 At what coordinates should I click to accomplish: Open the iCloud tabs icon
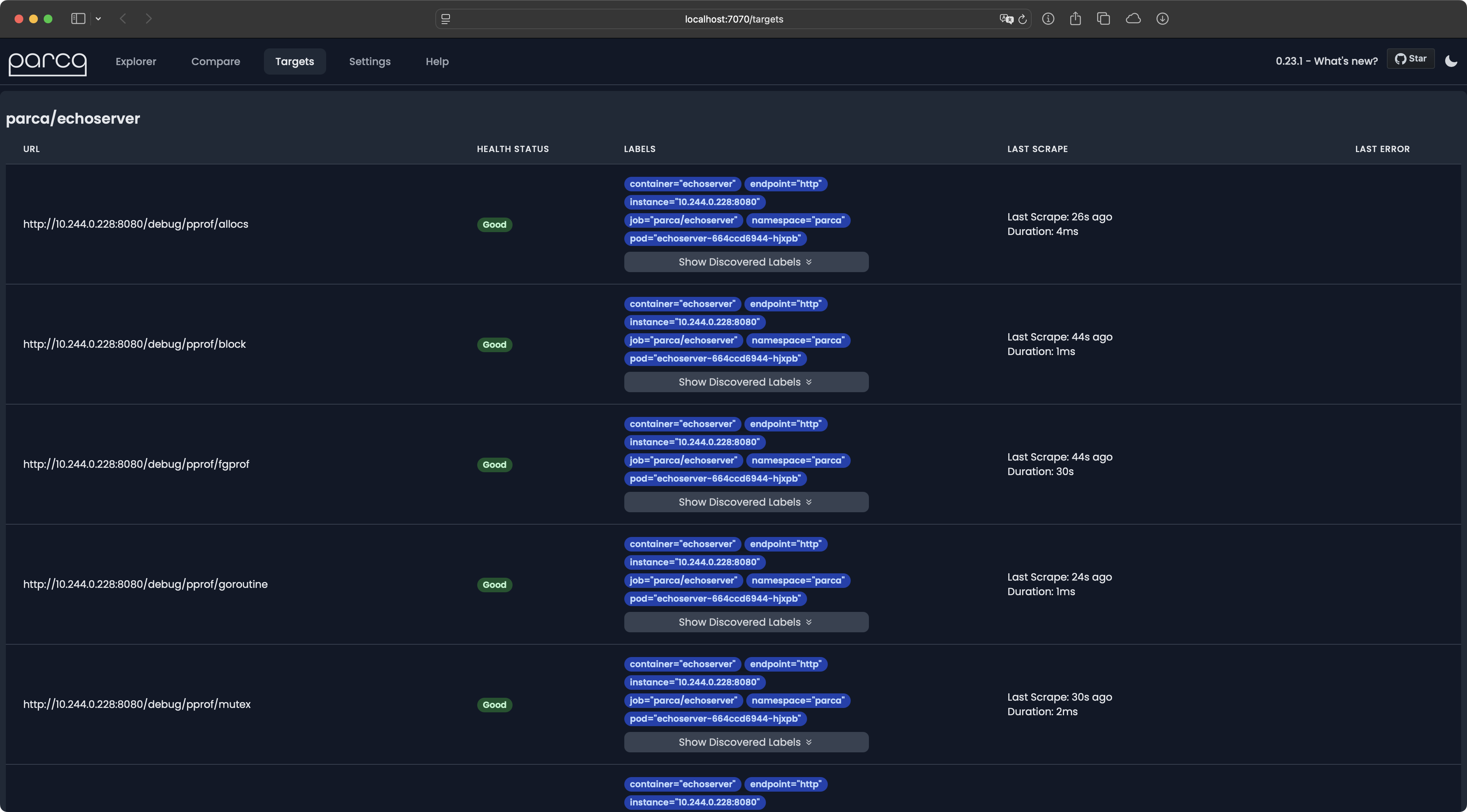point(1133,19)
